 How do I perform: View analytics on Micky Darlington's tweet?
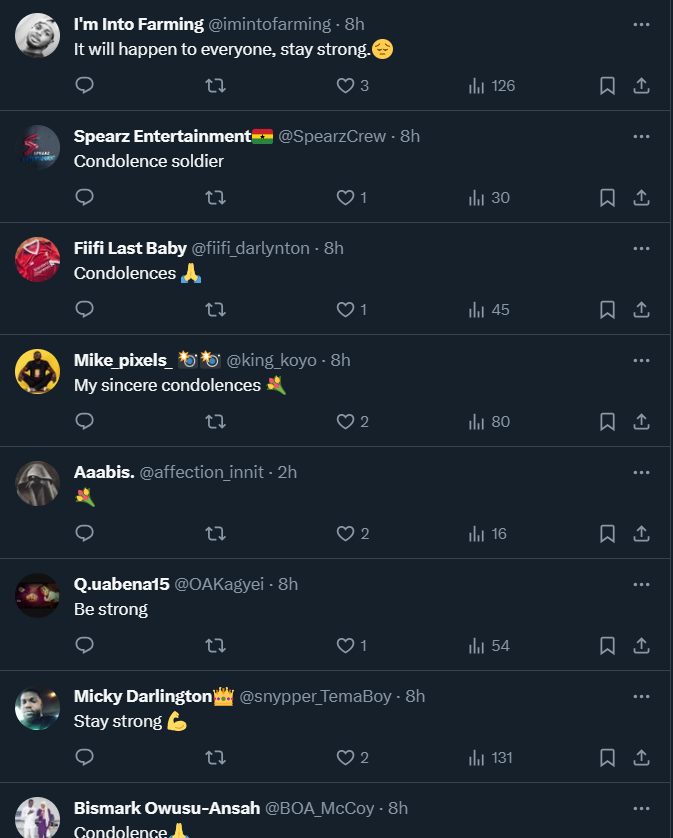pos(490,758)
